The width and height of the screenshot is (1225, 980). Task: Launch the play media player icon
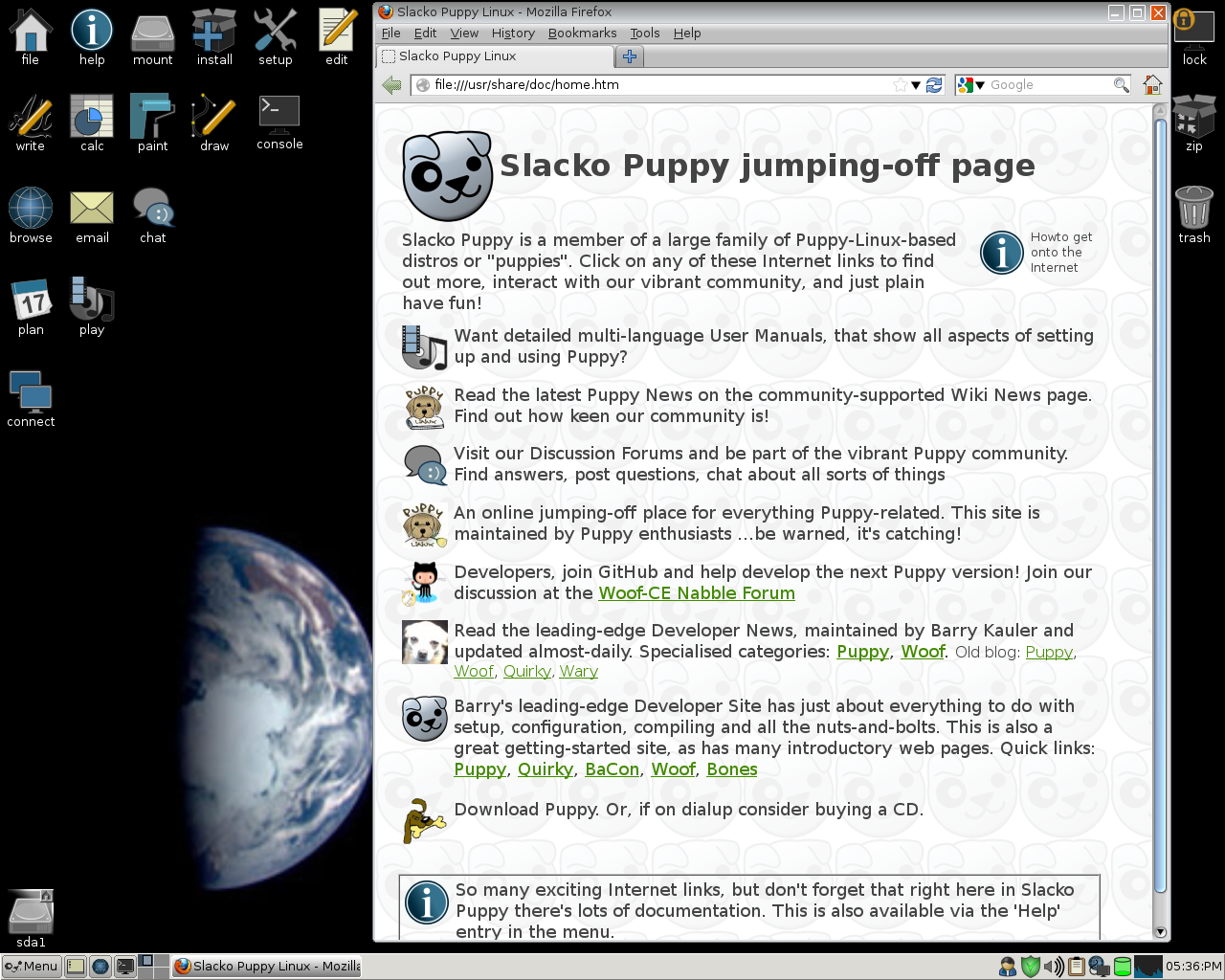(x=92, y=301)
